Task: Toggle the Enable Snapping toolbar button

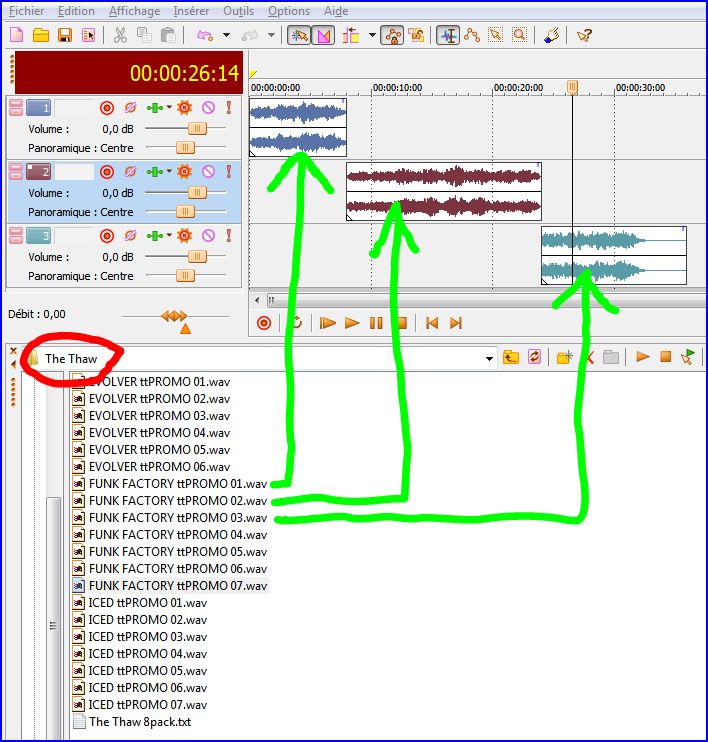Action: (299, 35)
